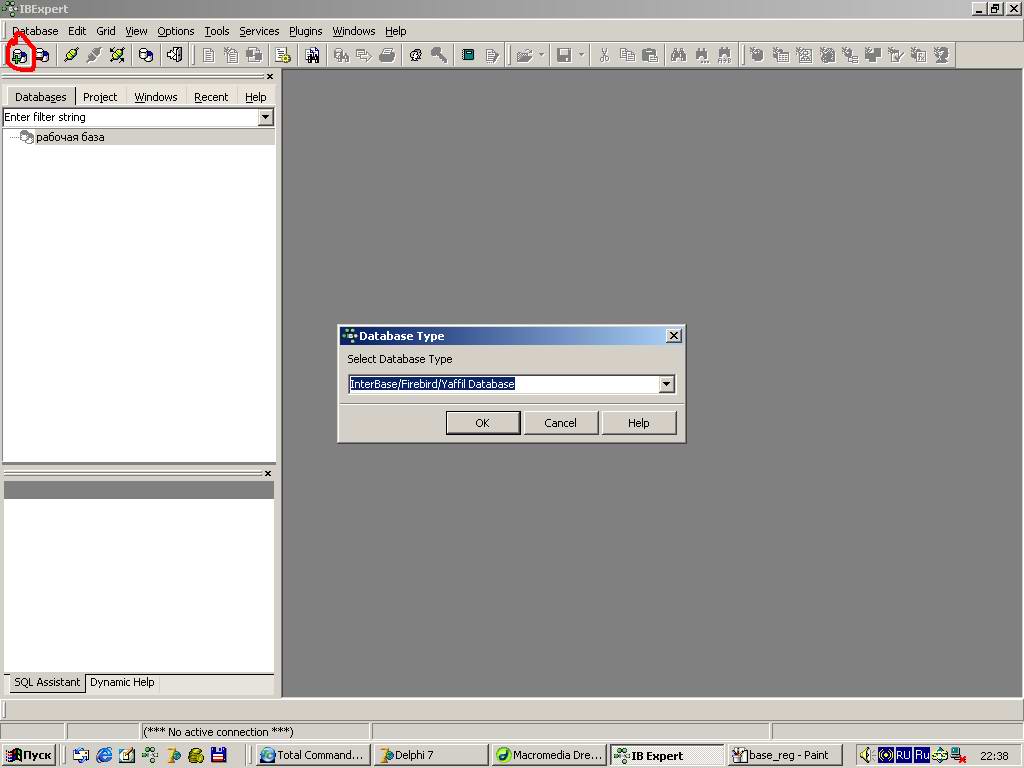The image size is (1024, 768).
Task: Click the New View toolbar icon
Action: pos(804,56)
